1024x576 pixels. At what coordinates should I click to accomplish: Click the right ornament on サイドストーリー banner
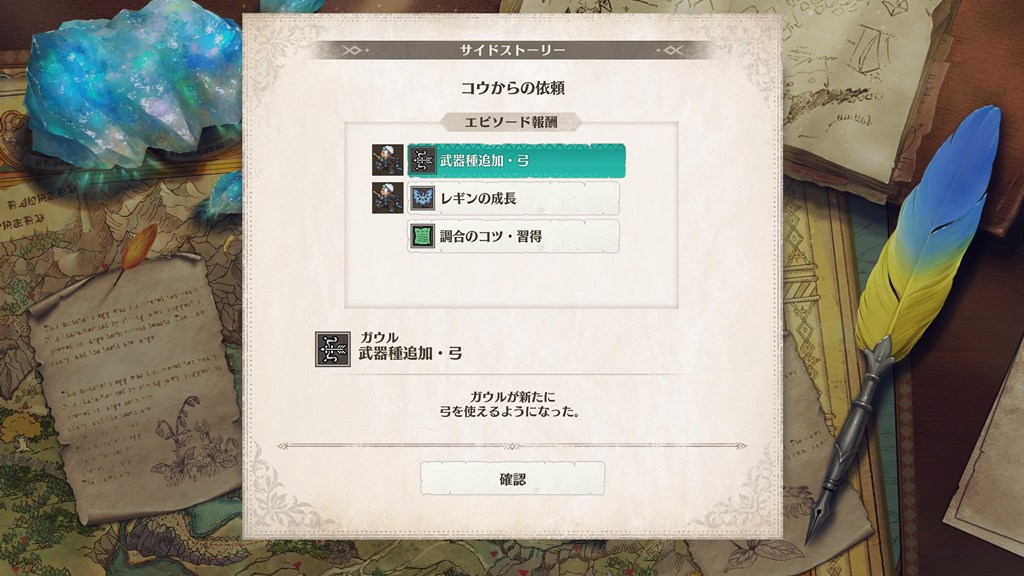point(671,50)
